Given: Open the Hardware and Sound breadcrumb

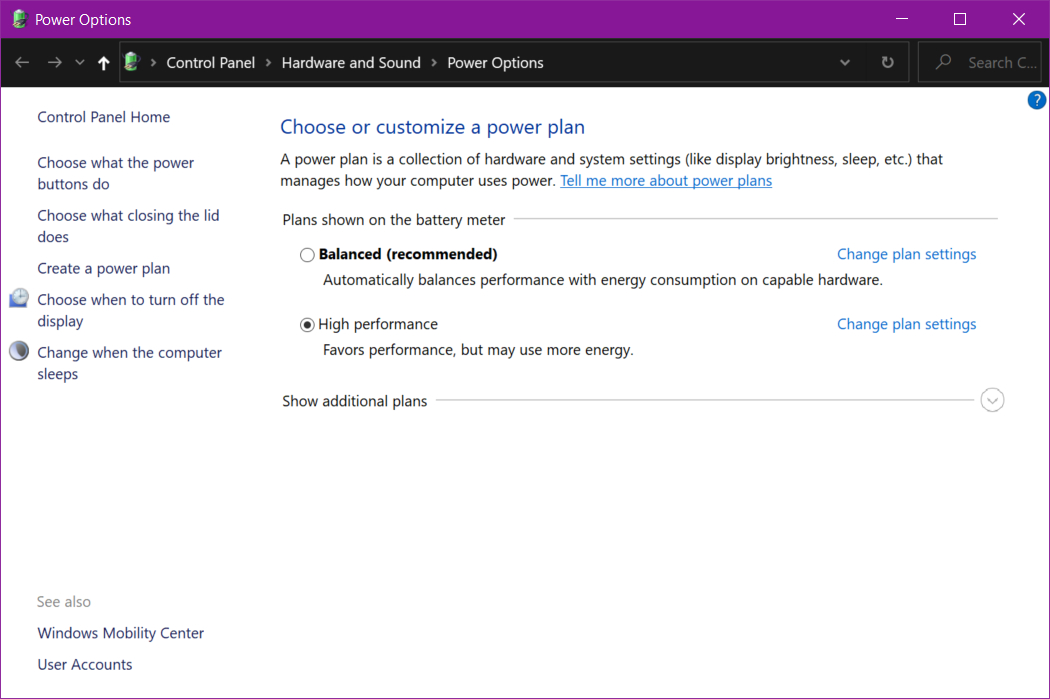Looking at the screenshot, I should click(351, 62).
